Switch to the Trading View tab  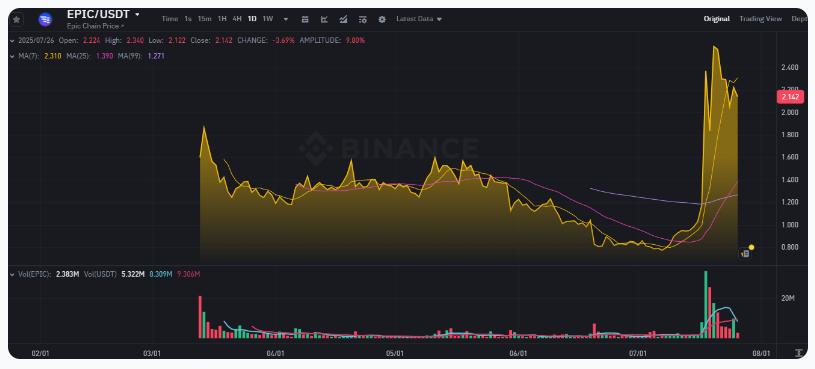760,19
